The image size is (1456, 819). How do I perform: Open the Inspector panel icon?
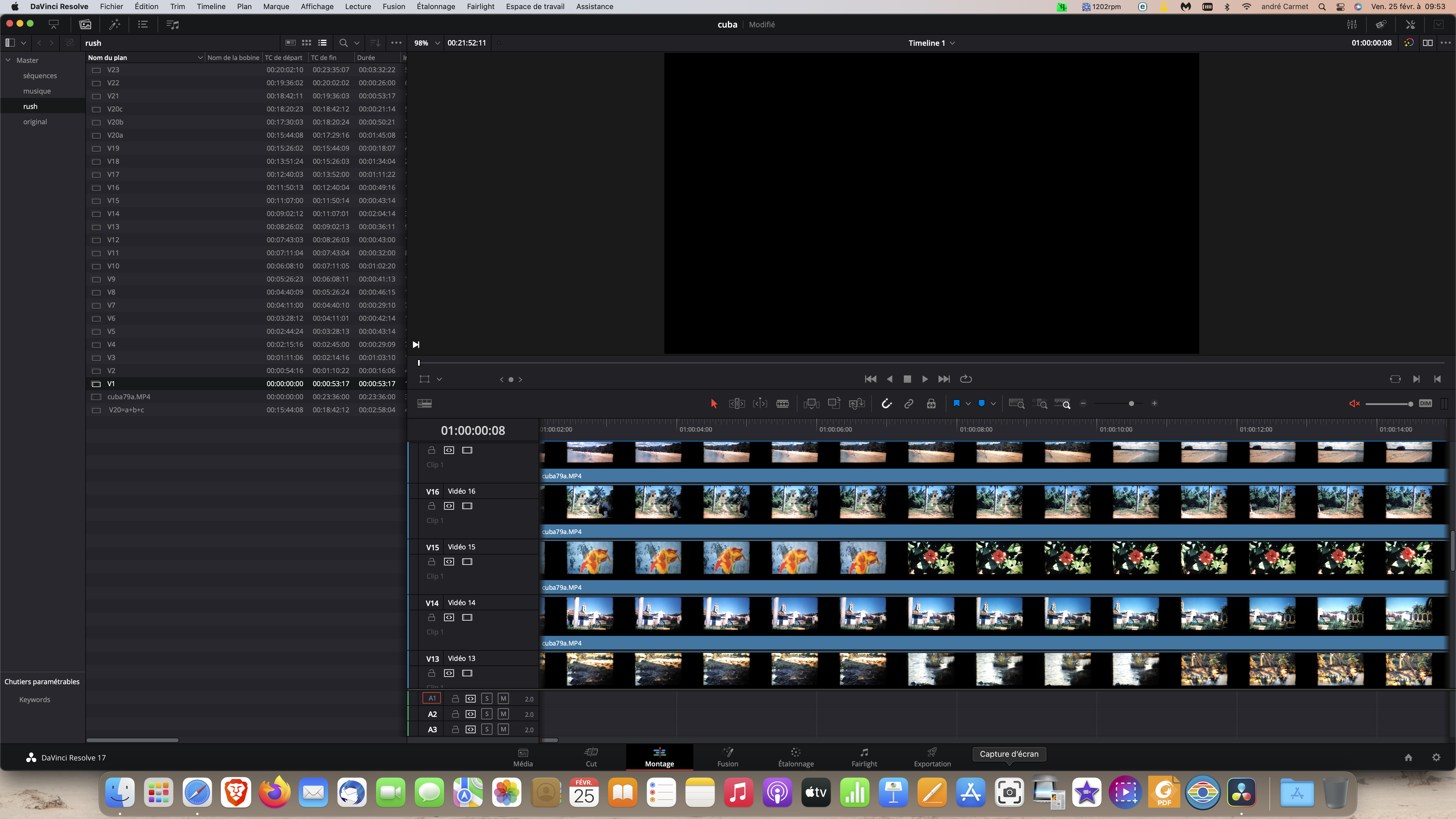click(x=1410, y=24)
